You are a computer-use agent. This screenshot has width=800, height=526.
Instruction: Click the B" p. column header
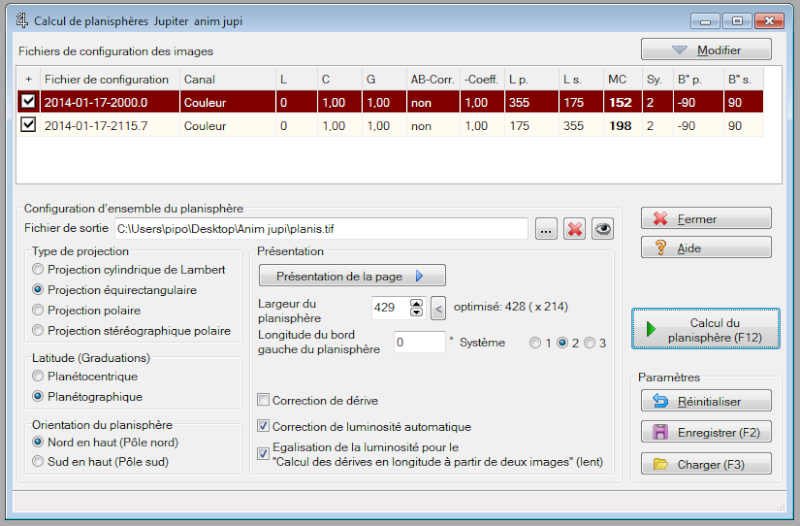coord(698,79)
